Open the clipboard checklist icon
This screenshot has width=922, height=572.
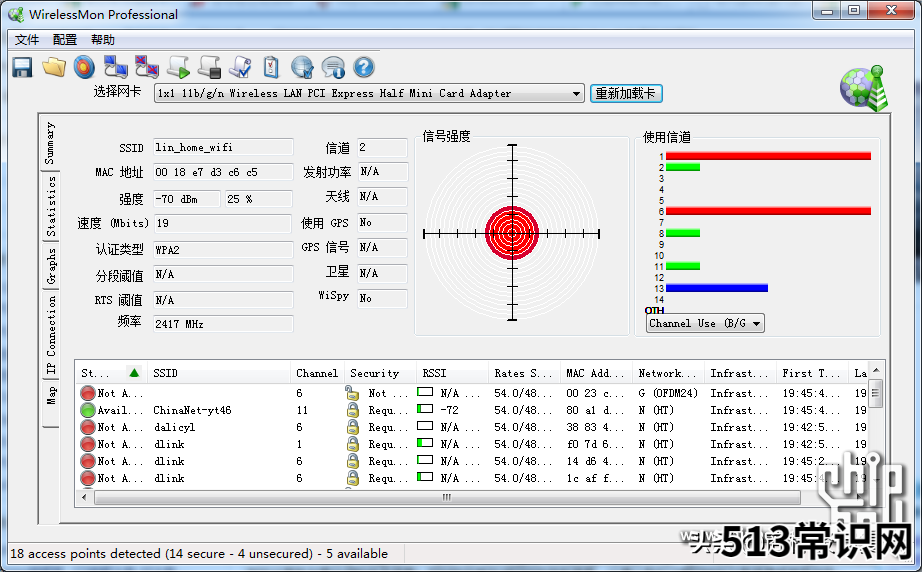click(271, 67)
